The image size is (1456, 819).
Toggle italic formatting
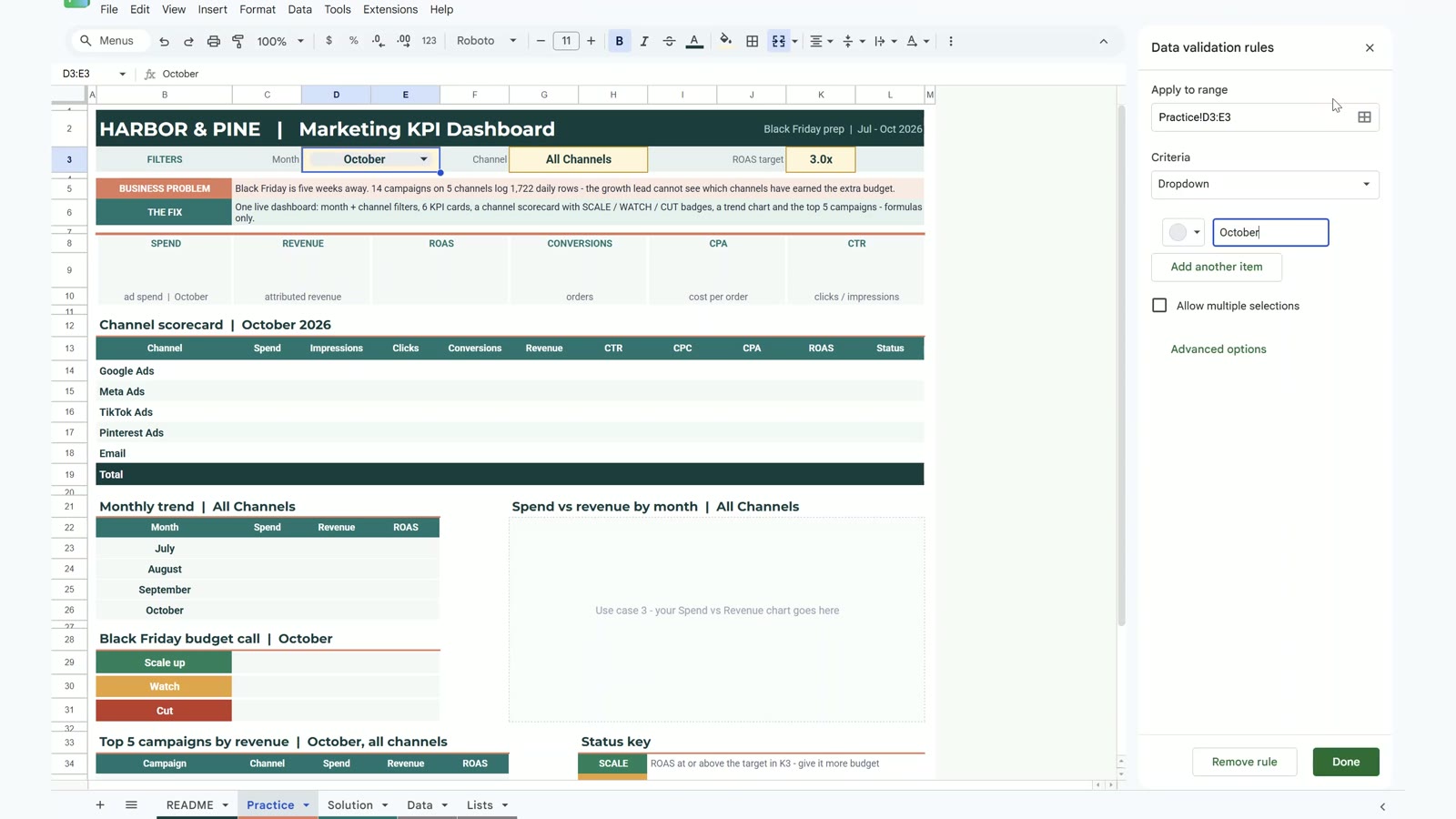coord(644,41)
